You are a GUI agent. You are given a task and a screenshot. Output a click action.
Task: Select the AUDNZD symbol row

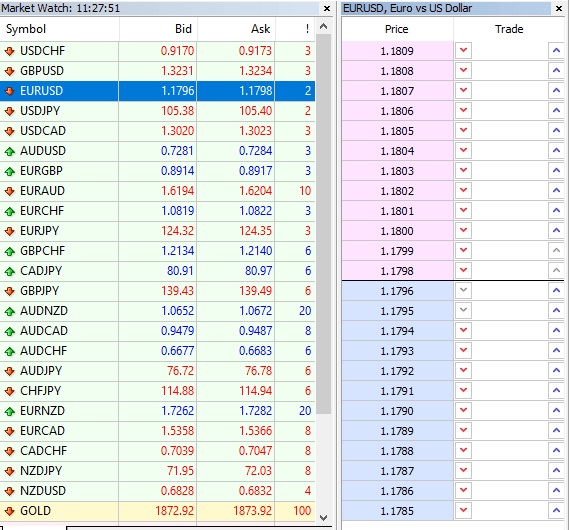[157, 311]
